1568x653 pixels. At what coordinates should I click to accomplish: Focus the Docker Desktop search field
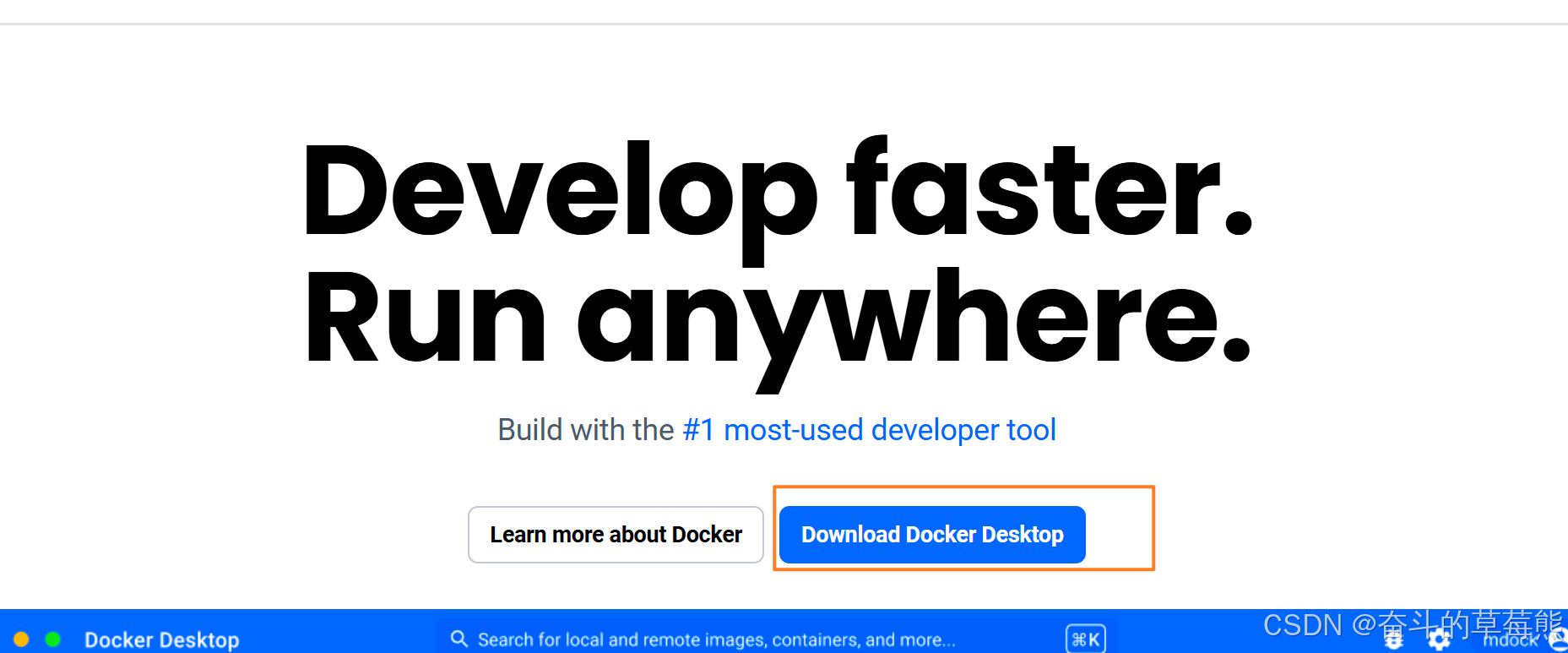pos(775,639)
